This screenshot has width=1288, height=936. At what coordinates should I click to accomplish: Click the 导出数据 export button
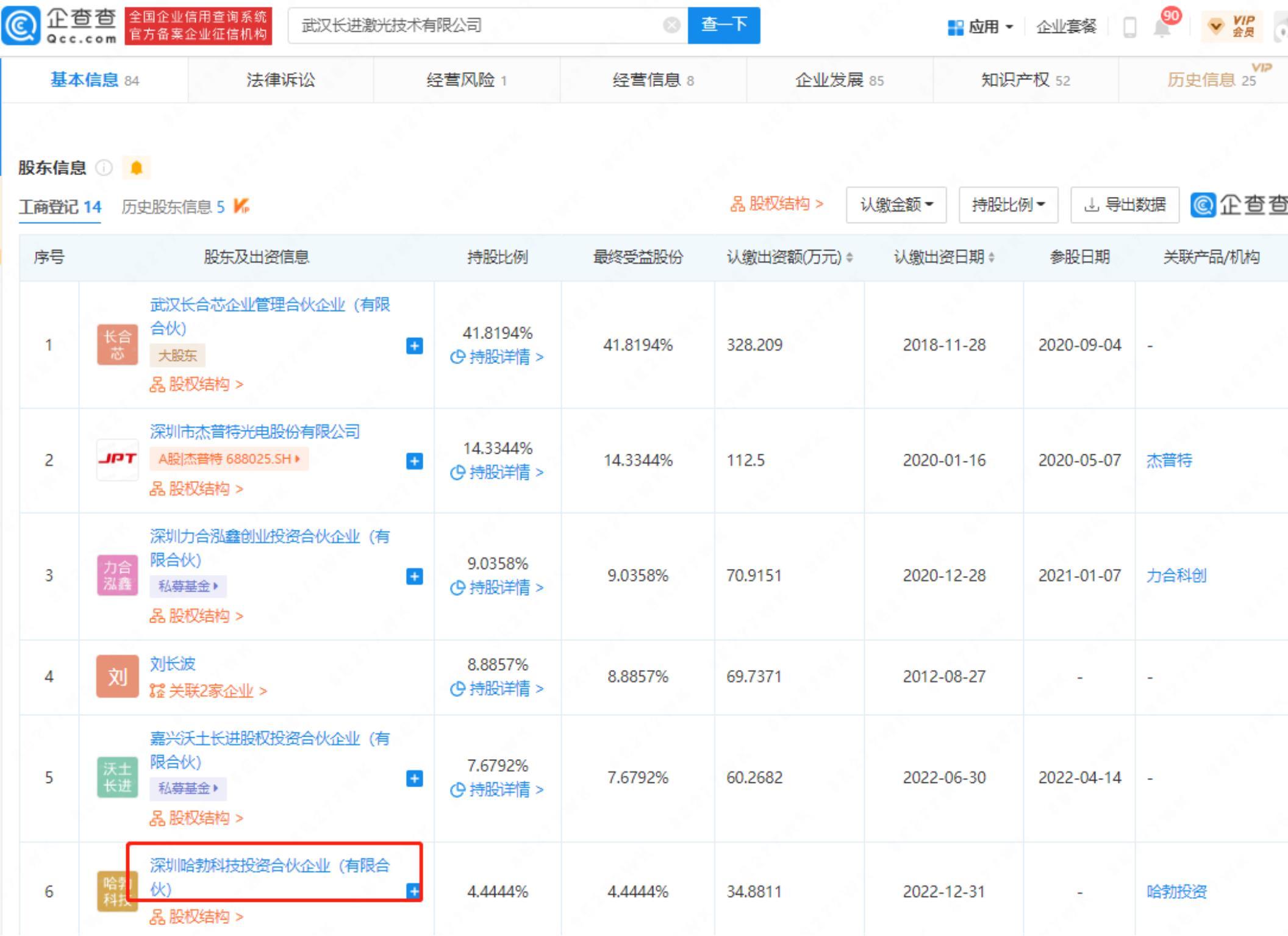click(1125, 205)
